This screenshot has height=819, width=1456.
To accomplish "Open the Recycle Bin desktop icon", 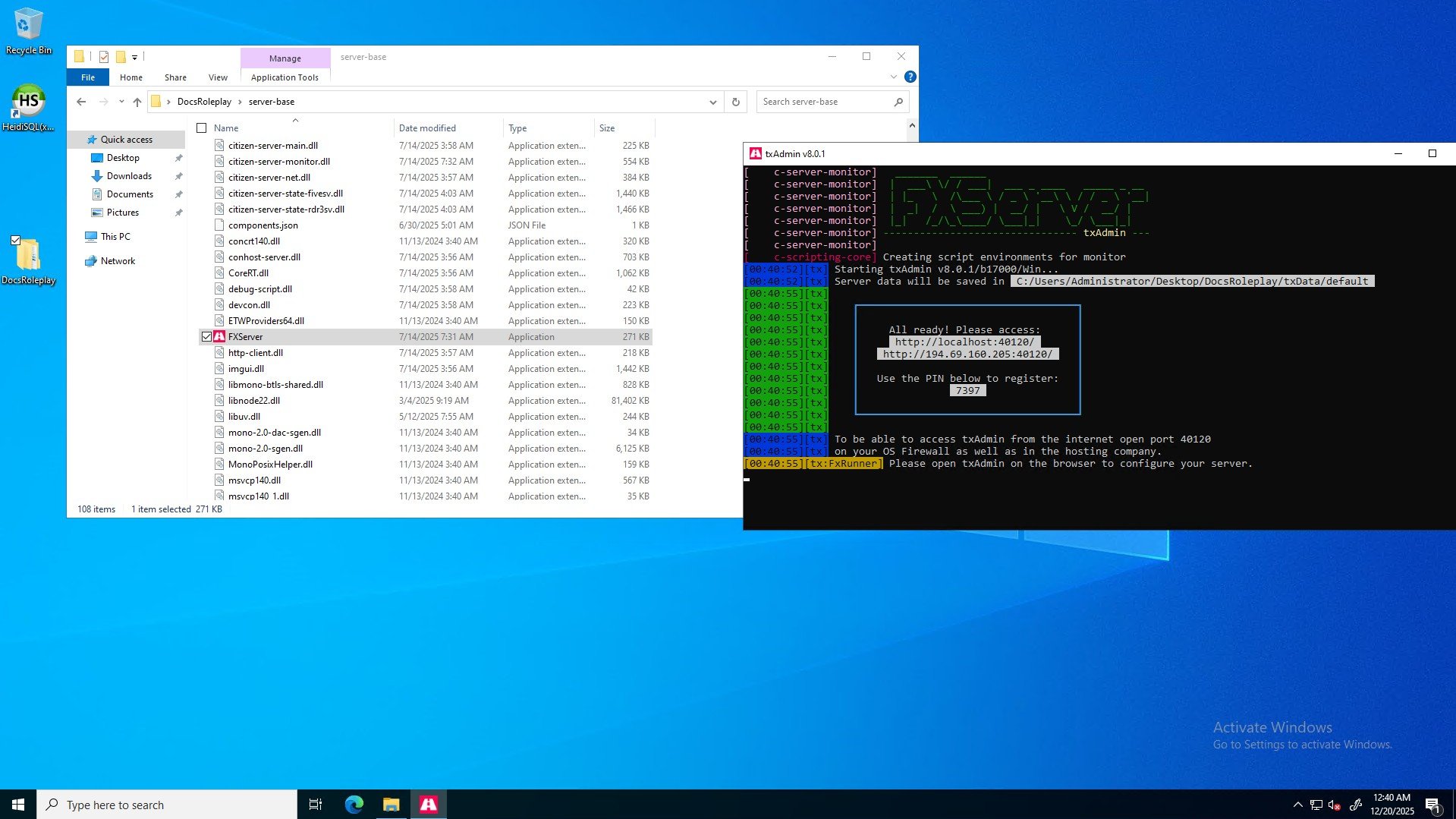I will [x=28, y=31].
